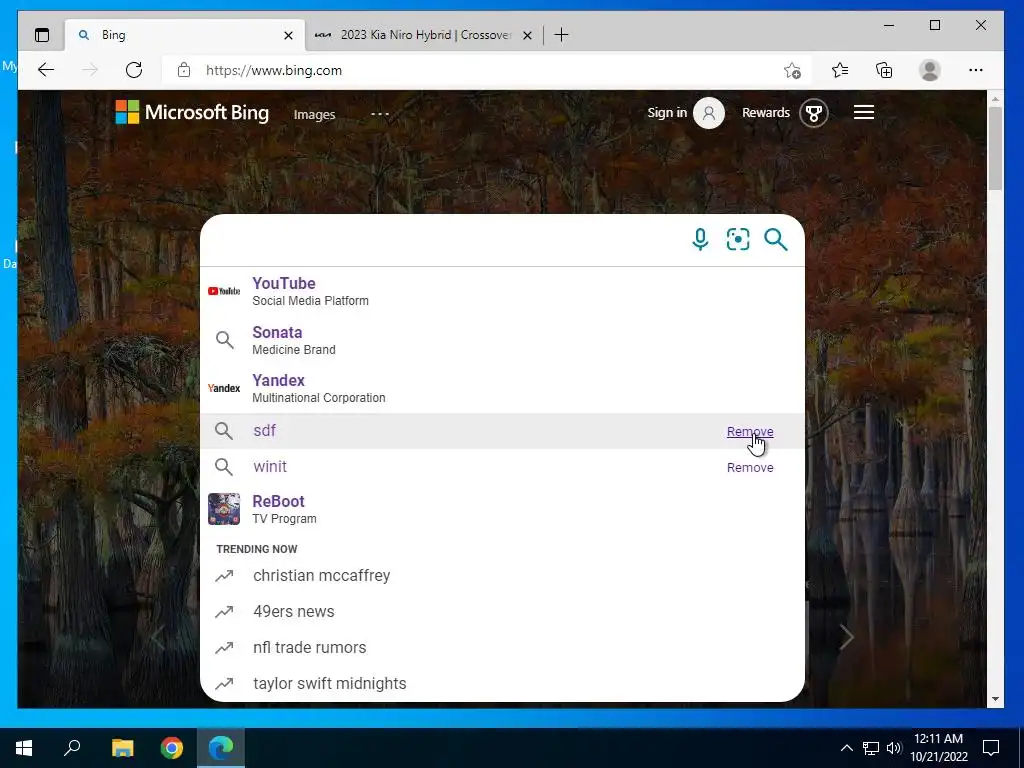Open the tab actions menu icon
Image resolution: width=1024 pixels, height=768 pixels.
pos(42,35)
